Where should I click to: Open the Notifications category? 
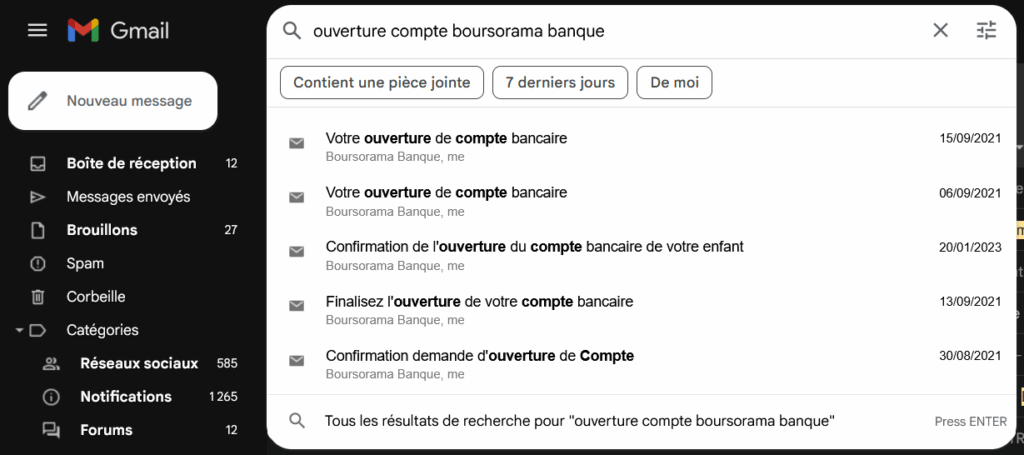click(126, 396)
